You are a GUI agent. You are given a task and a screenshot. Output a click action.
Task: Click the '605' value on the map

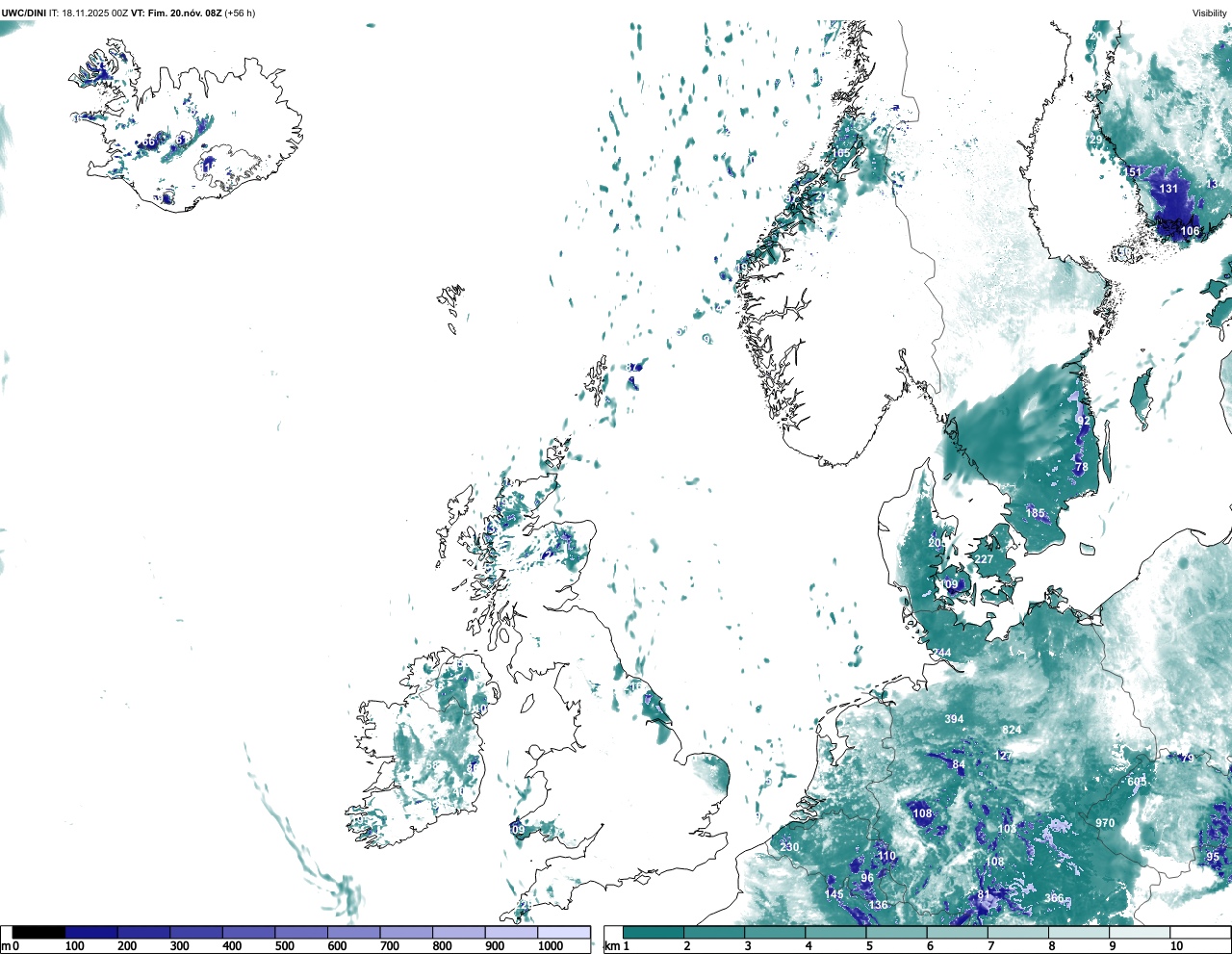1137,782
